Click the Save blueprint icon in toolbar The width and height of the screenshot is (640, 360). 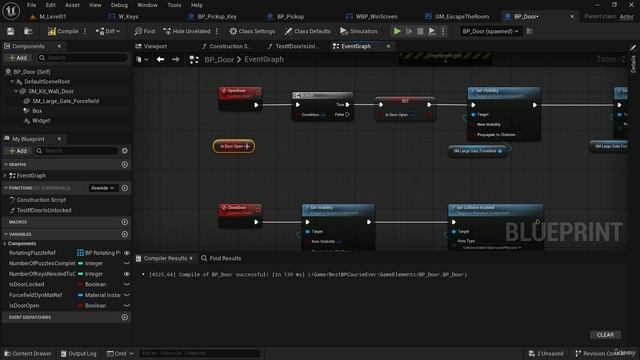(11, 31)
